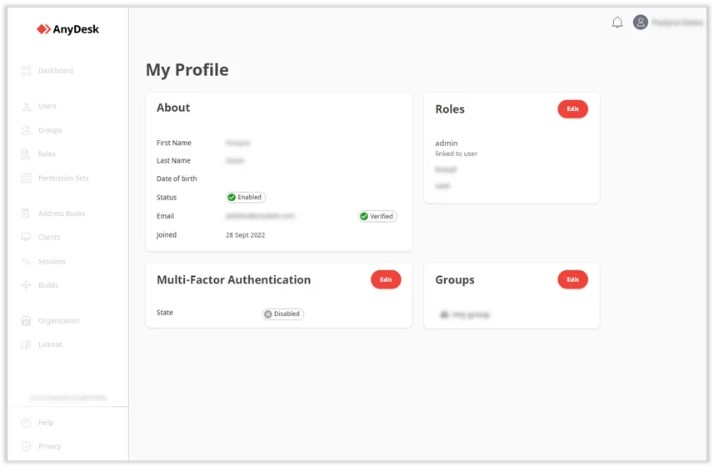This screenshot has width=712, height=467.
Task: Click the Roles sidebar icon
Action: pos(26,154)
